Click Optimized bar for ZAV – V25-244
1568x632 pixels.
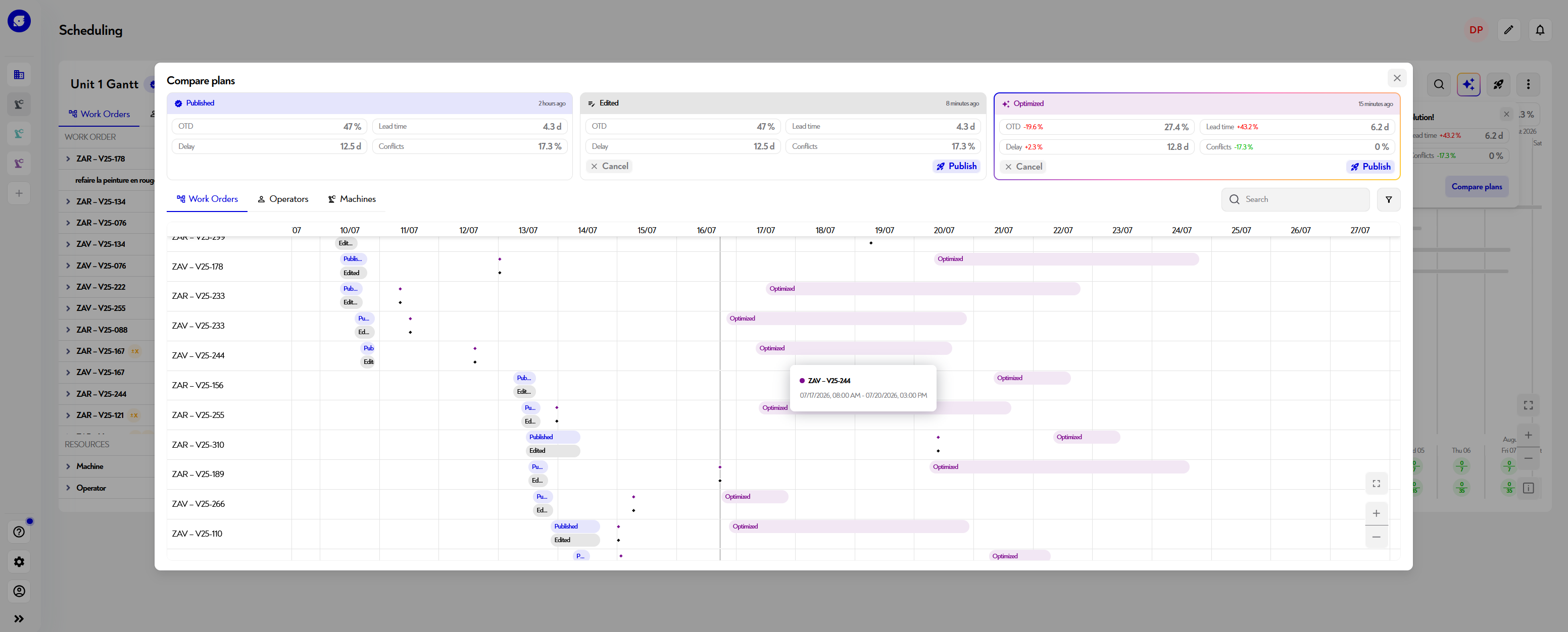click(x=854, y=348)
